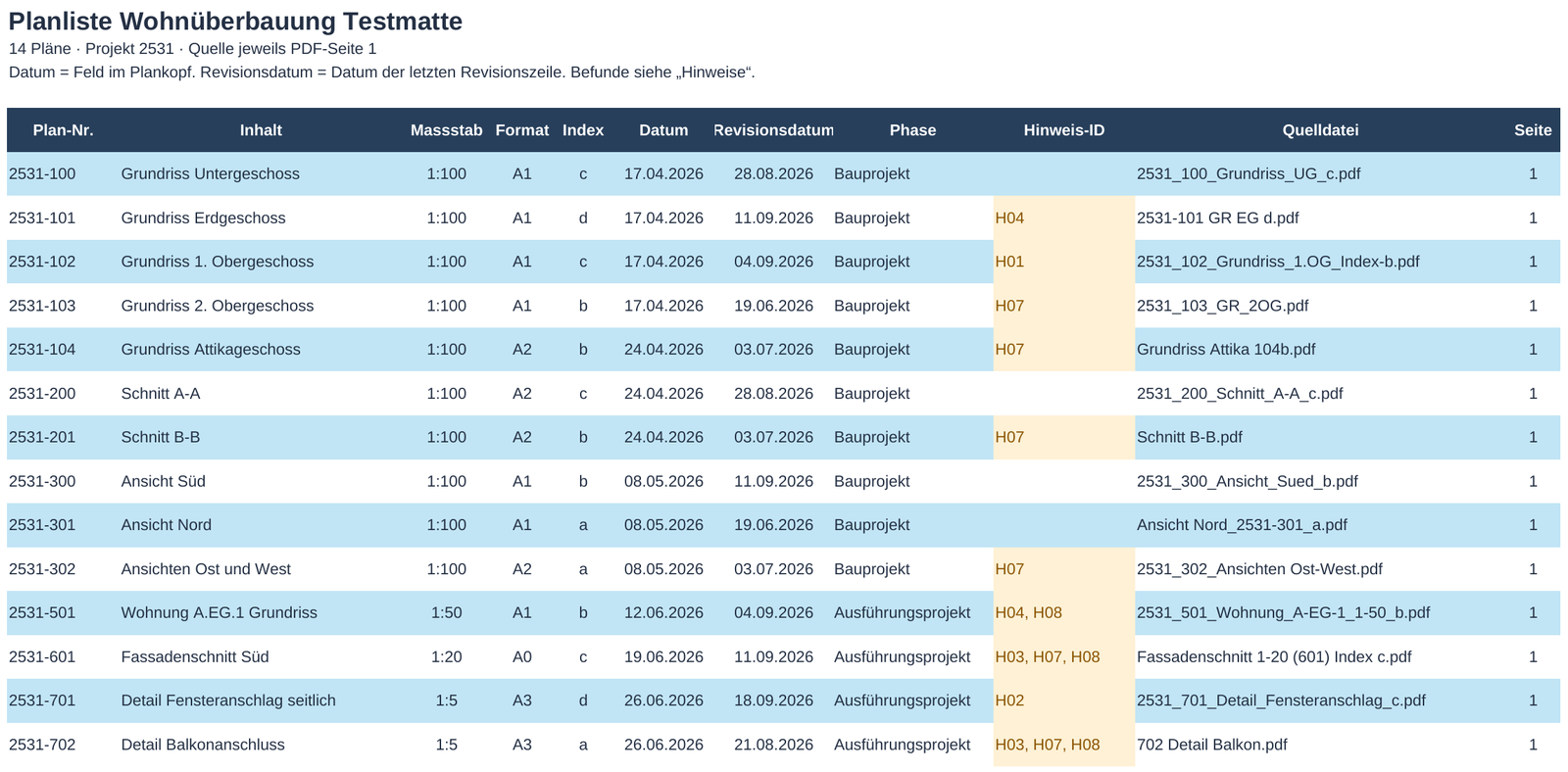Click file Grundriss Attika 104b.pdf
The width and height of the screenshot is (1568, 772).
(1226, 350)
